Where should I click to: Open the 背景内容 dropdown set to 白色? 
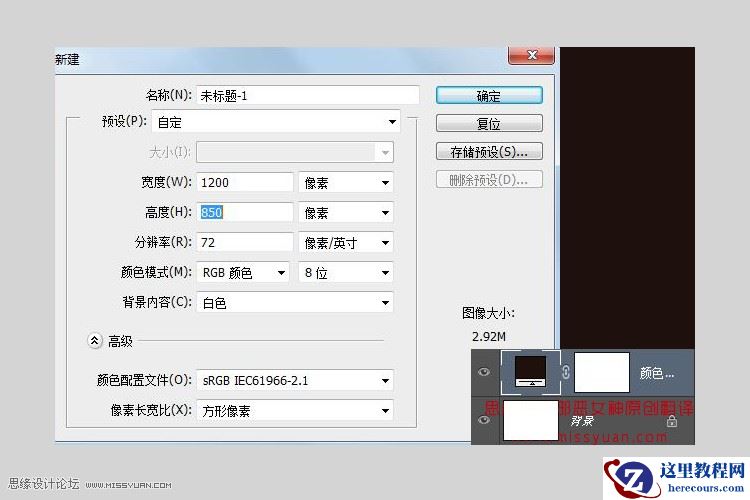pyautogui.click(x=295, y=302)
